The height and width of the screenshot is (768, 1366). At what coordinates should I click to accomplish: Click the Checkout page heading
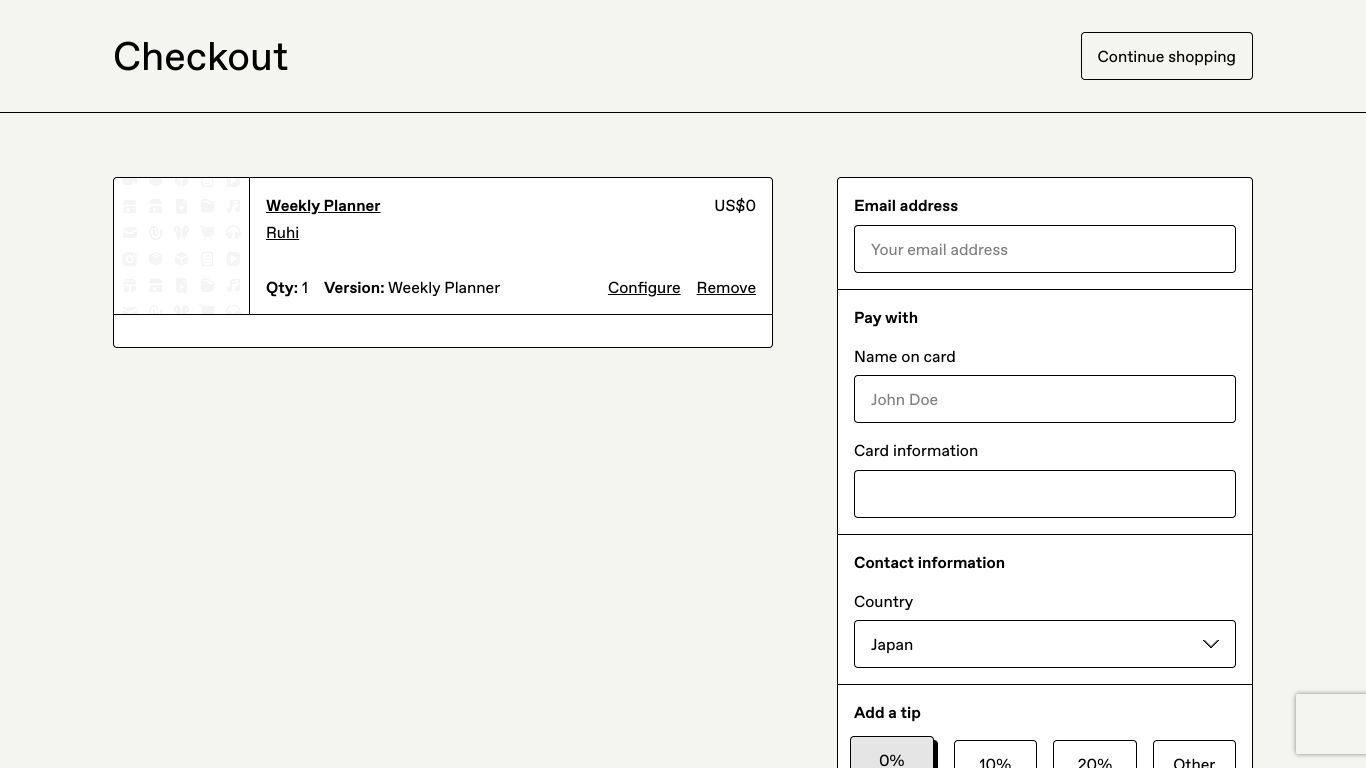pos(201,57)
